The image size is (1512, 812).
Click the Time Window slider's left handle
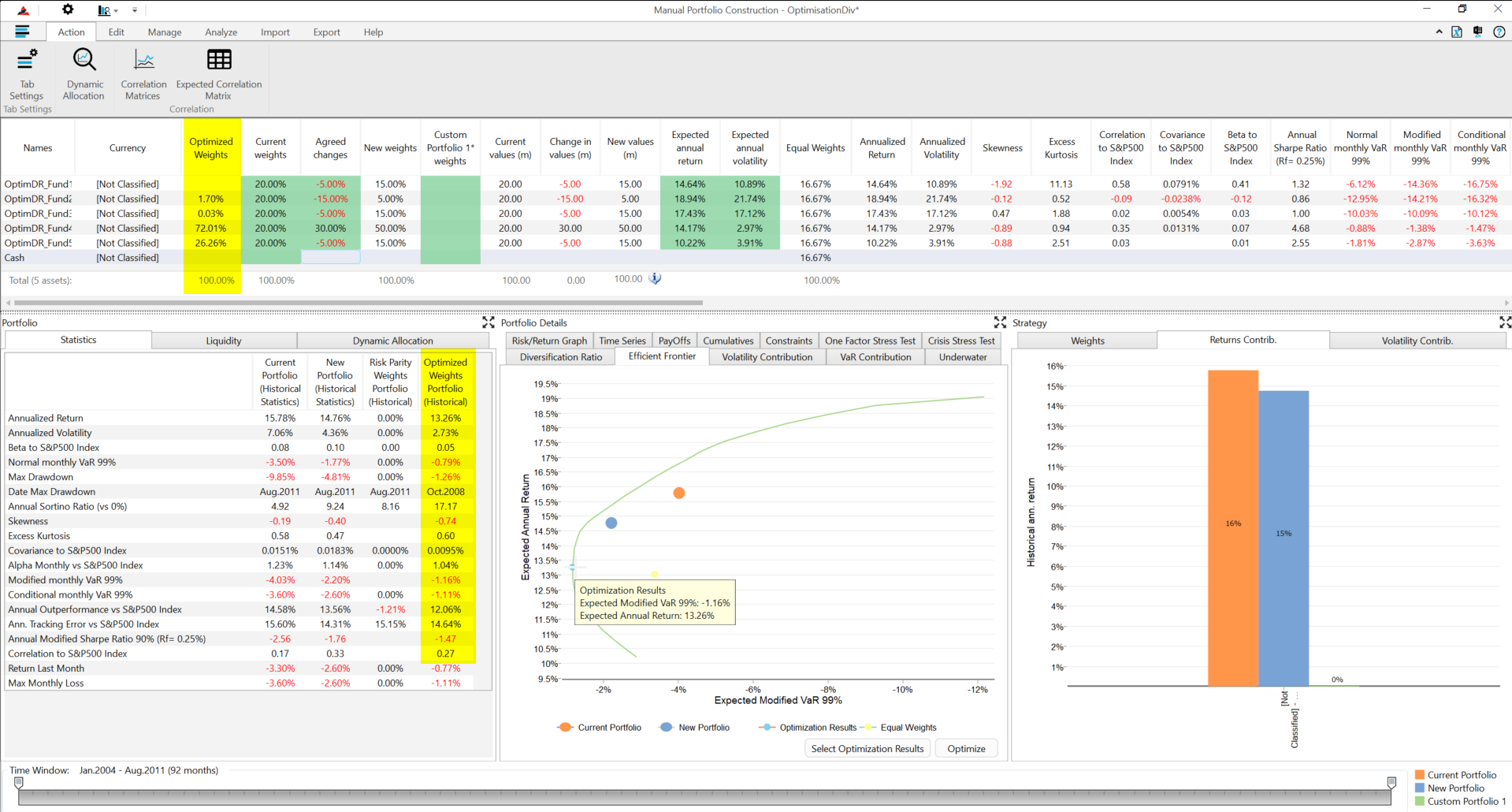coord(19,783)
